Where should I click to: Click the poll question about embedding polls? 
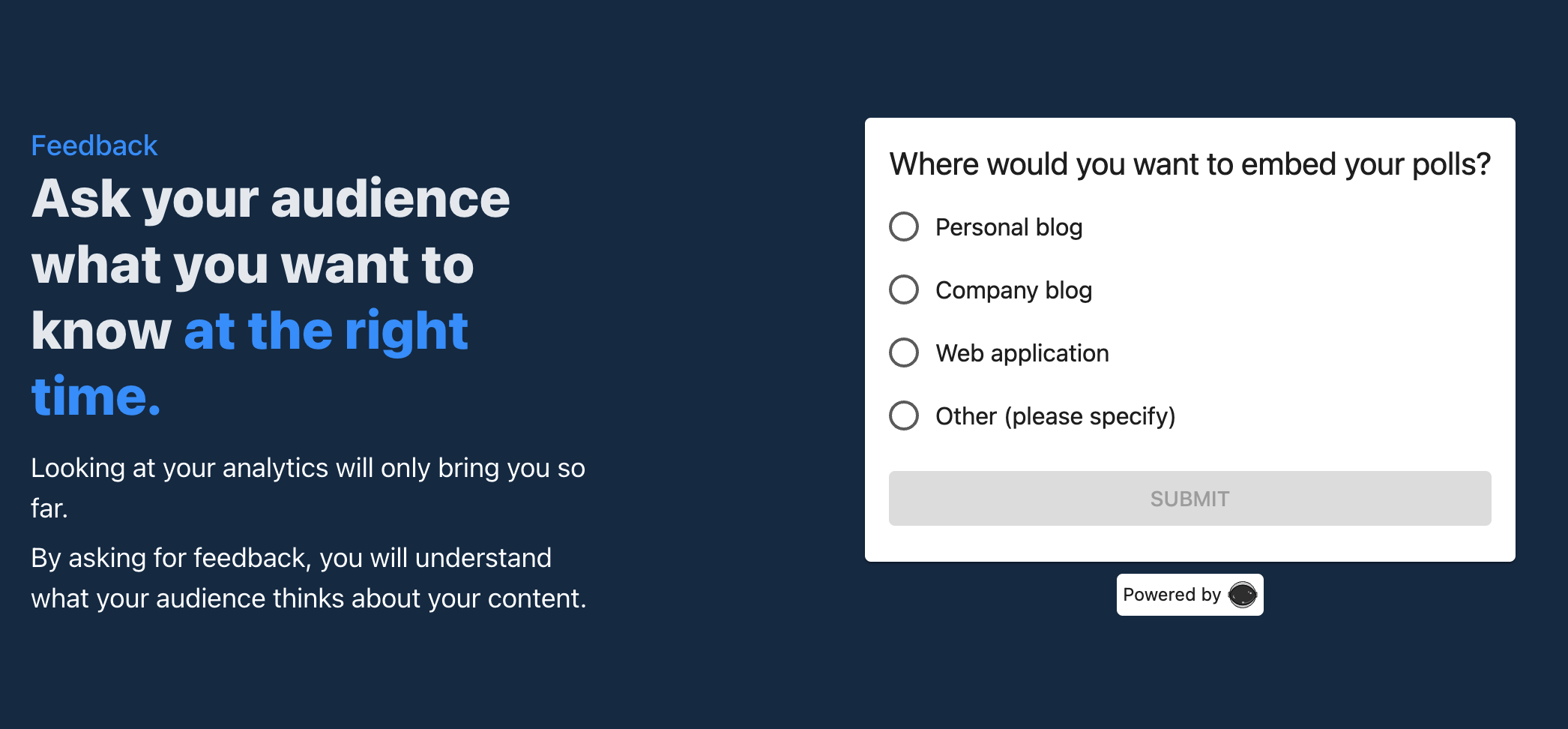pyautogui.click(x=1189, y=164)
